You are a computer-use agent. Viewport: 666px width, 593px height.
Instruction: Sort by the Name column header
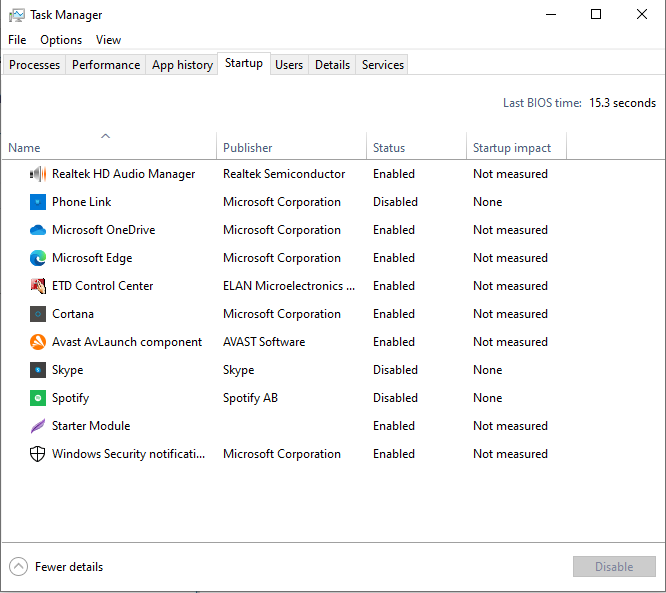109,146
